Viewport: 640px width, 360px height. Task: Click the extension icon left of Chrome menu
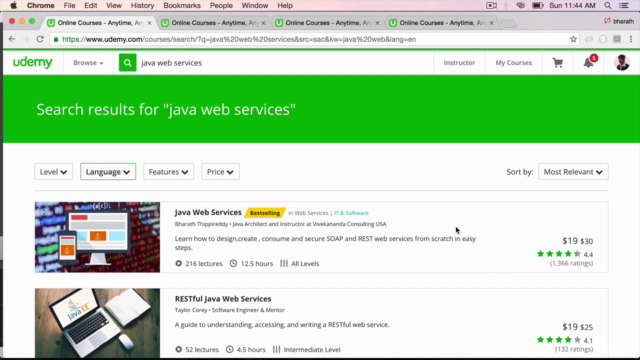tap(617, 39)
